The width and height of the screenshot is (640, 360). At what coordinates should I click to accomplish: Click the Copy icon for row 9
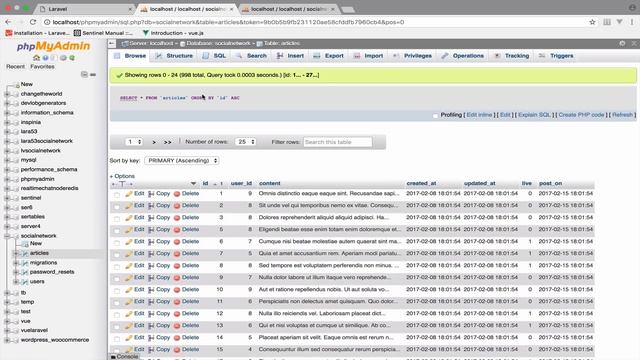tap(151, 278)
